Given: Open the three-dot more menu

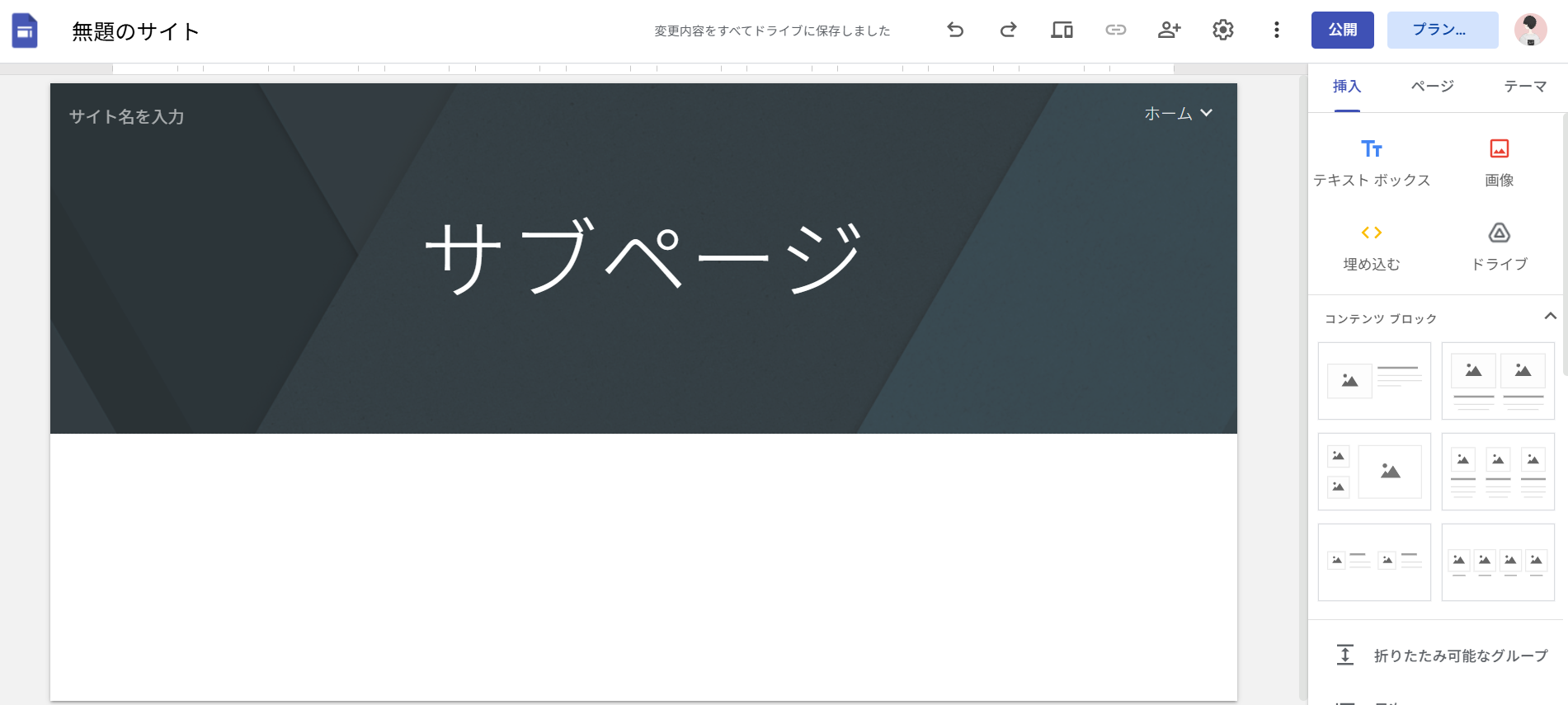Looking at the screenshot, I should coord(1276,30).
